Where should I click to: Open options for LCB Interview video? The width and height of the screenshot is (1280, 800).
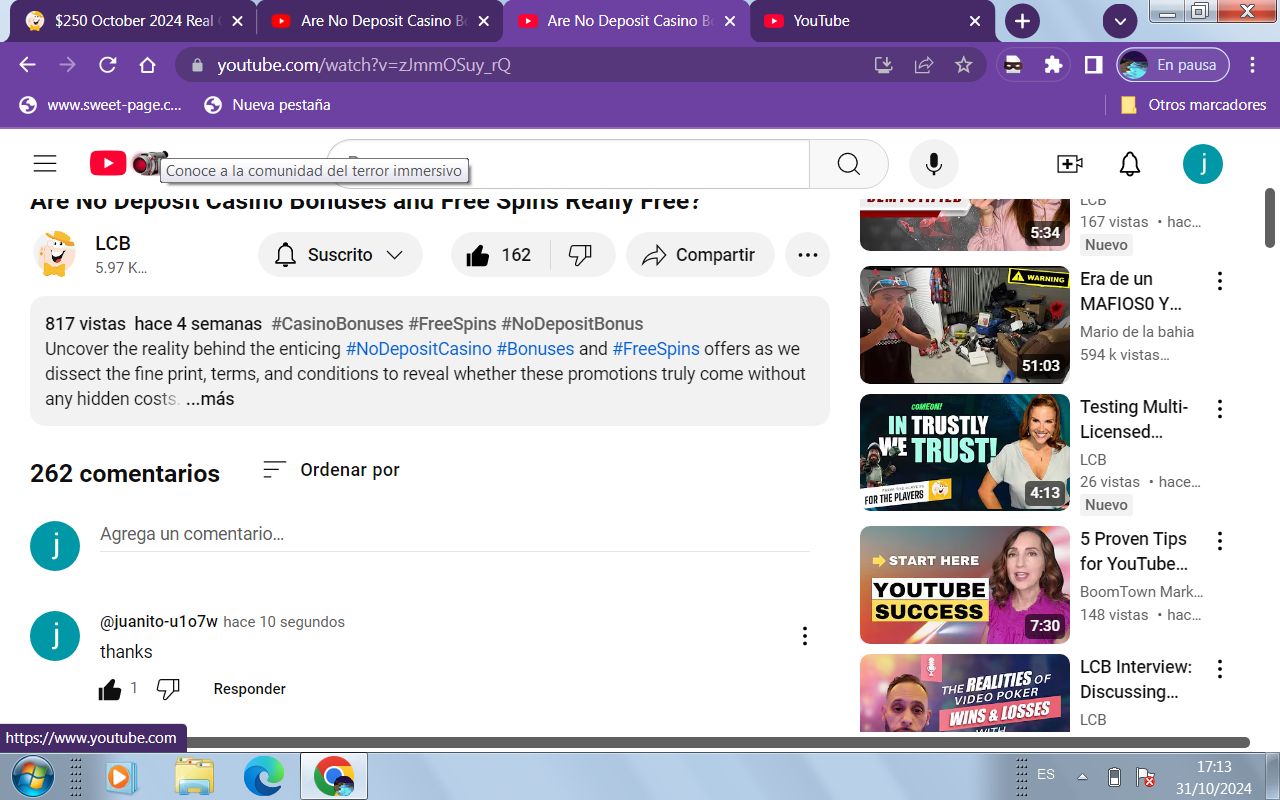(1219, 669)
